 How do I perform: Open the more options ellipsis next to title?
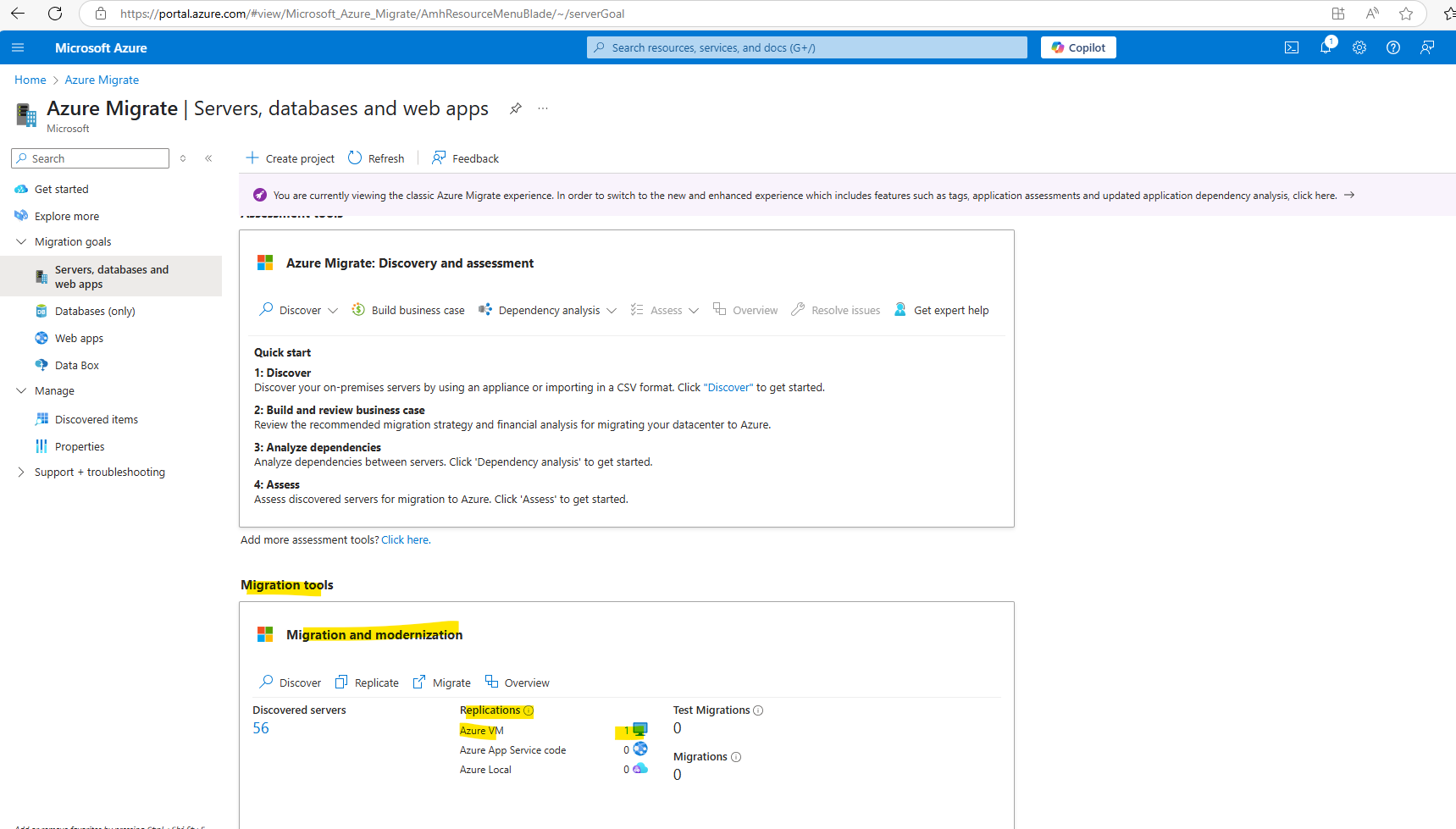(543, 108)
